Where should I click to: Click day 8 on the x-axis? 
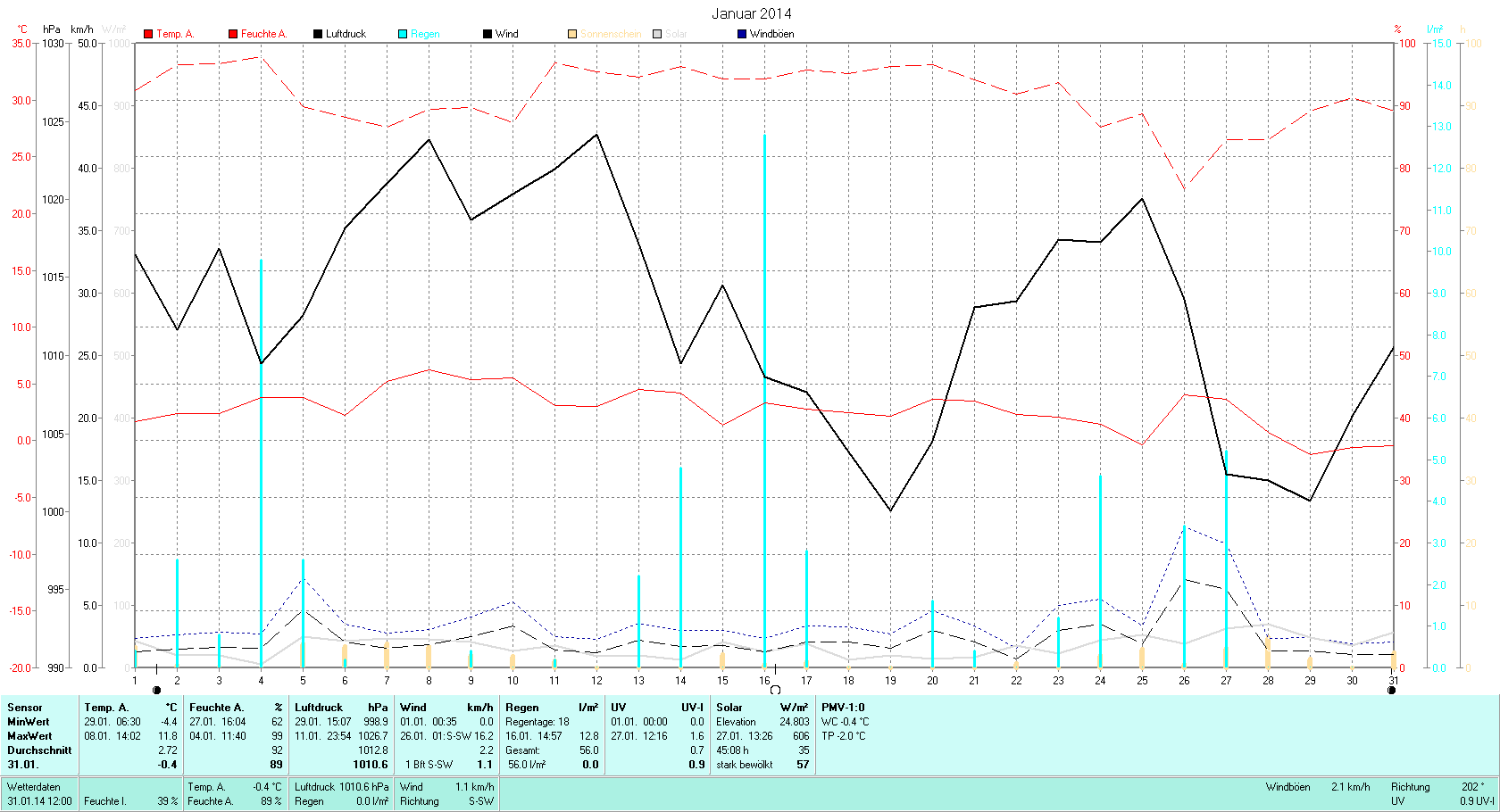click(x=429, y=680)
